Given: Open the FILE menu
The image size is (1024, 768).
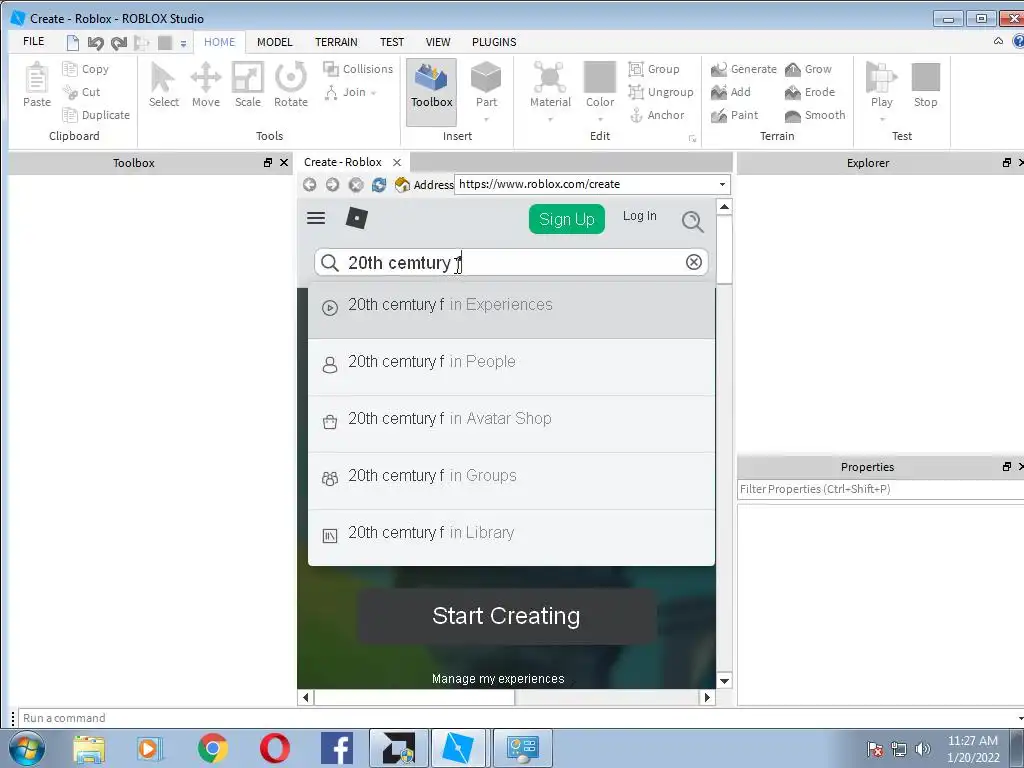Looking at the screenshot, I should (33, 41).
